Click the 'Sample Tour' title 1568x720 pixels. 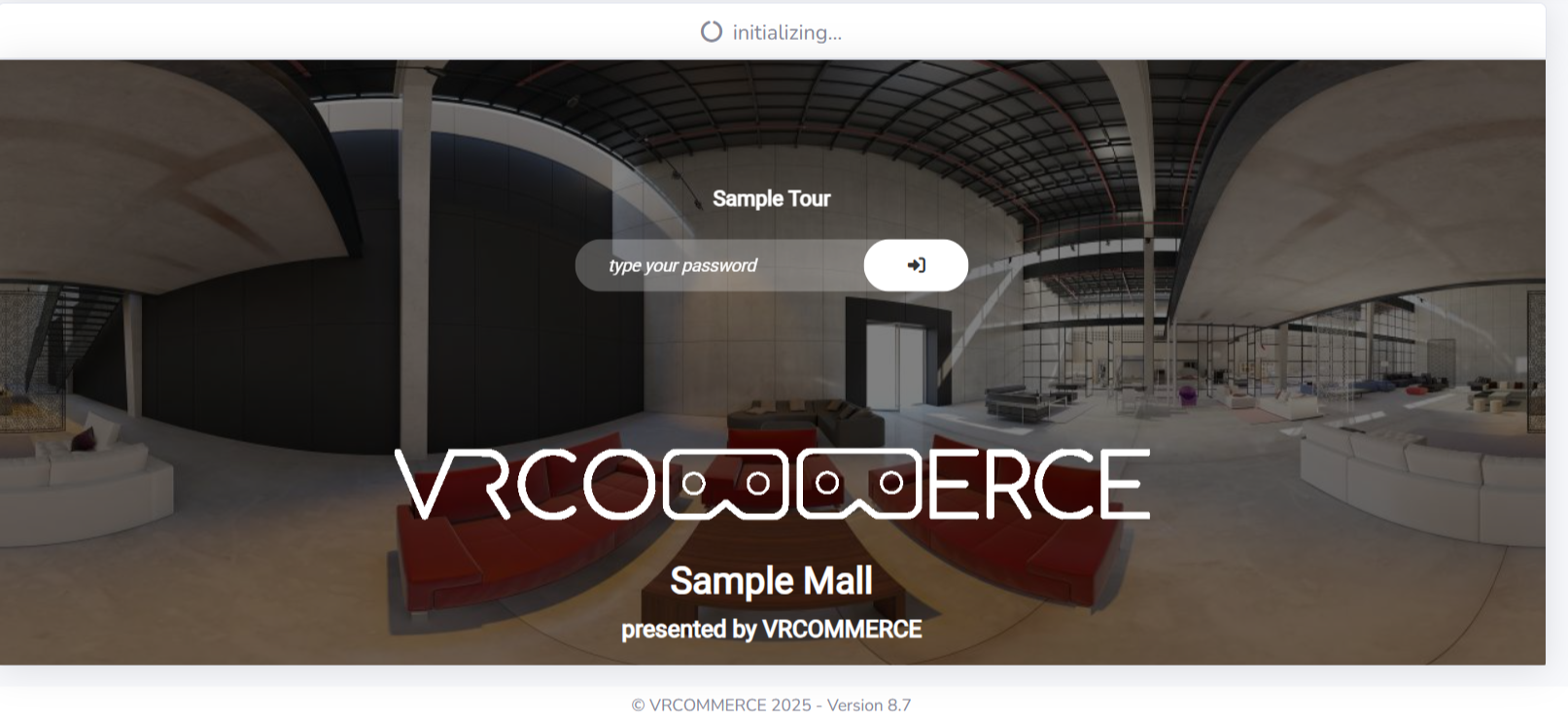pos(771,199)
